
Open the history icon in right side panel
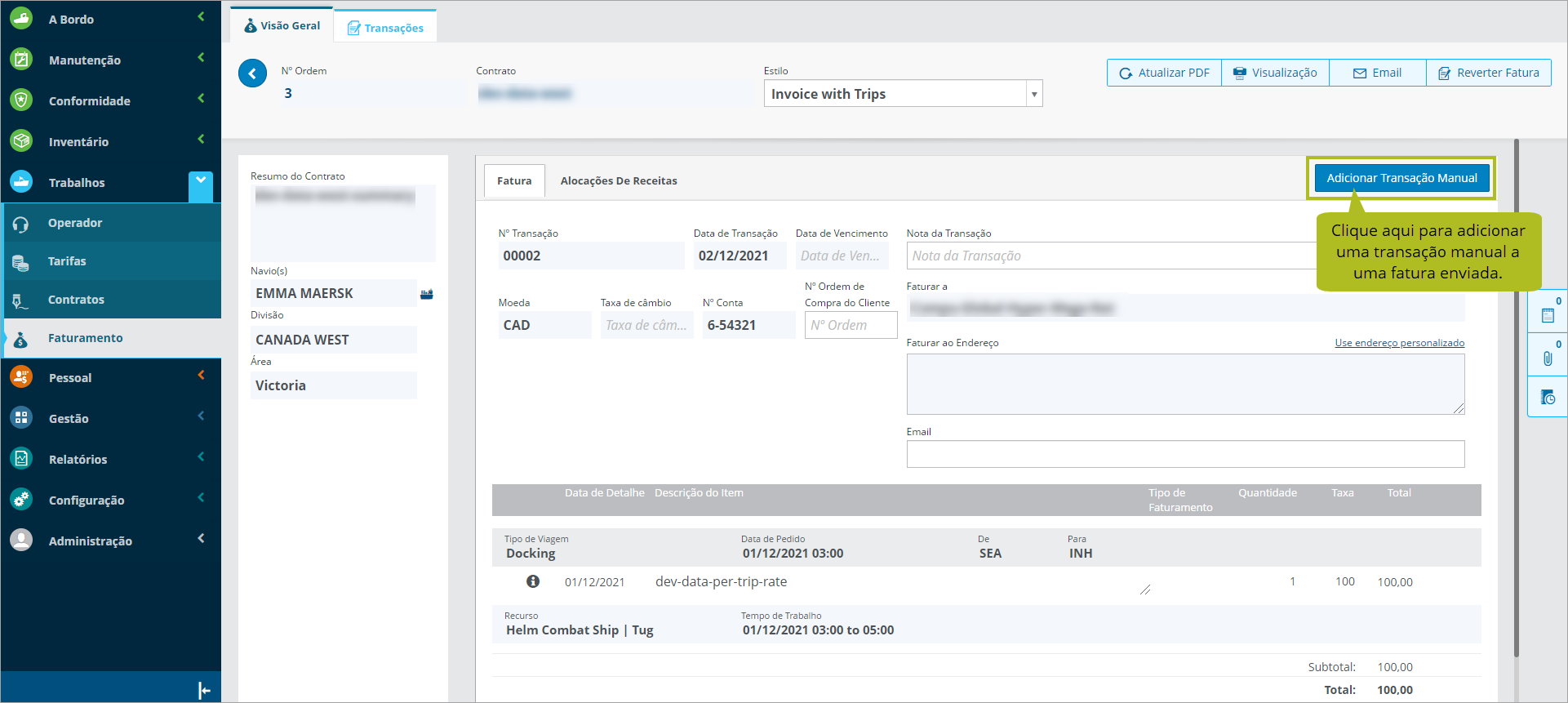pos(1548,398)
